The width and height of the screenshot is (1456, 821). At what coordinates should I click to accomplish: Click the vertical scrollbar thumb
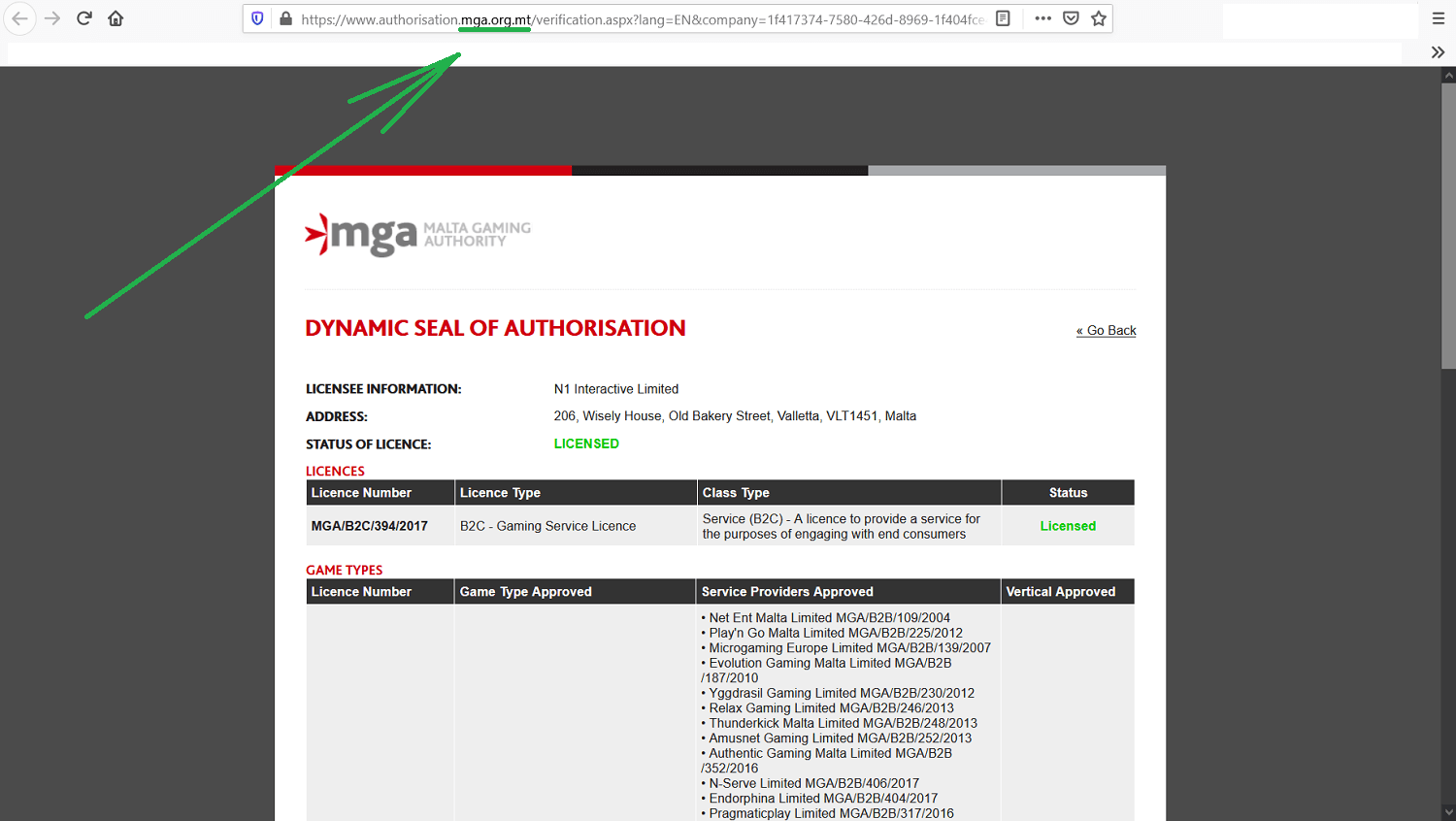(1448, 225)
